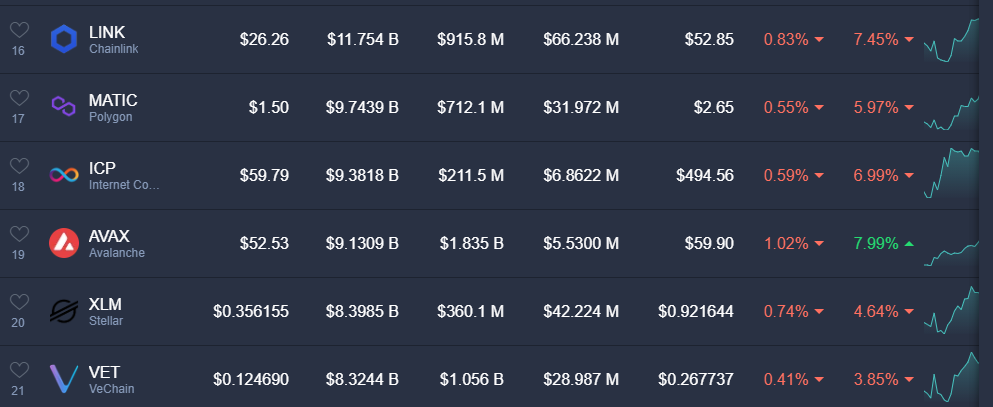Click the Polygon MATIC logo icon

(x=64, y=106)
